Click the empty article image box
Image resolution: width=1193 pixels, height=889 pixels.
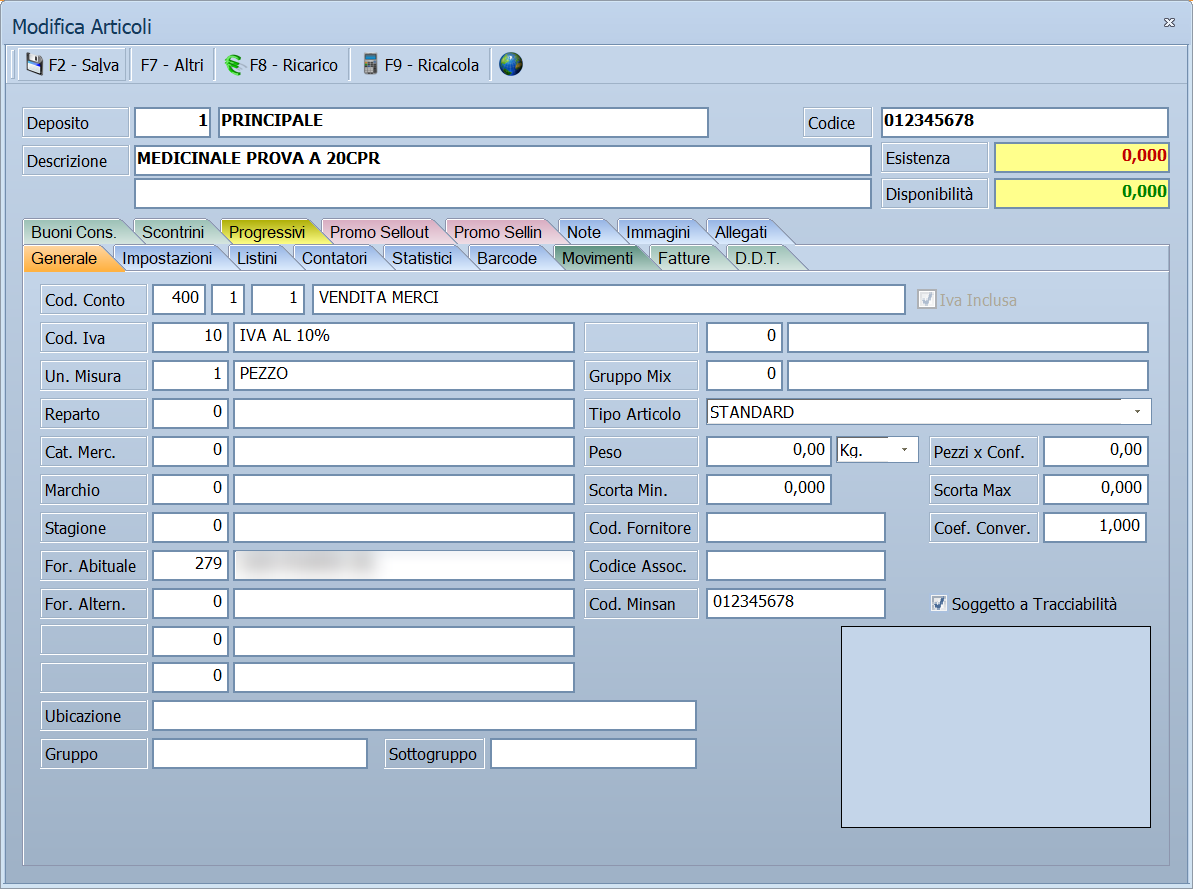[x=996, y=727]
